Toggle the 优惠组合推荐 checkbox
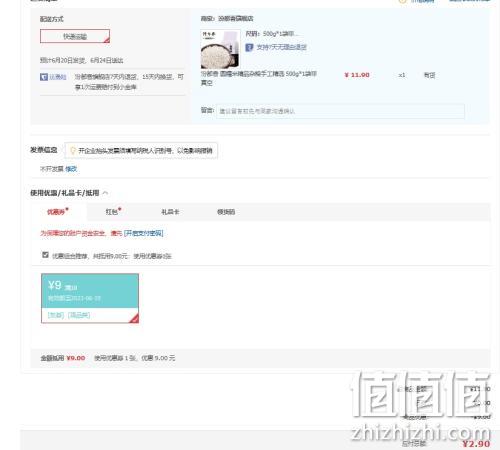500x450 pixels. click(45, 255)
